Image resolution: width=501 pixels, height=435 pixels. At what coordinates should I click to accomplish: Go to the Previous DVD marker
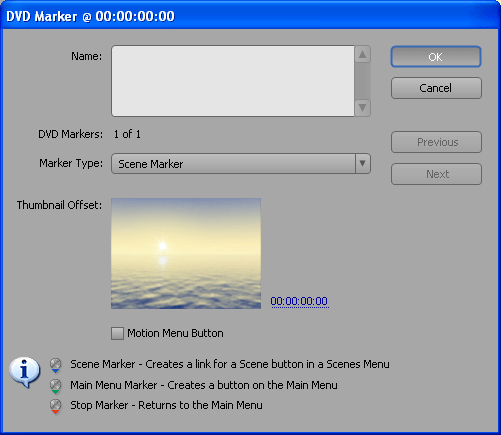pyautogui.click(x=436, y=142)
